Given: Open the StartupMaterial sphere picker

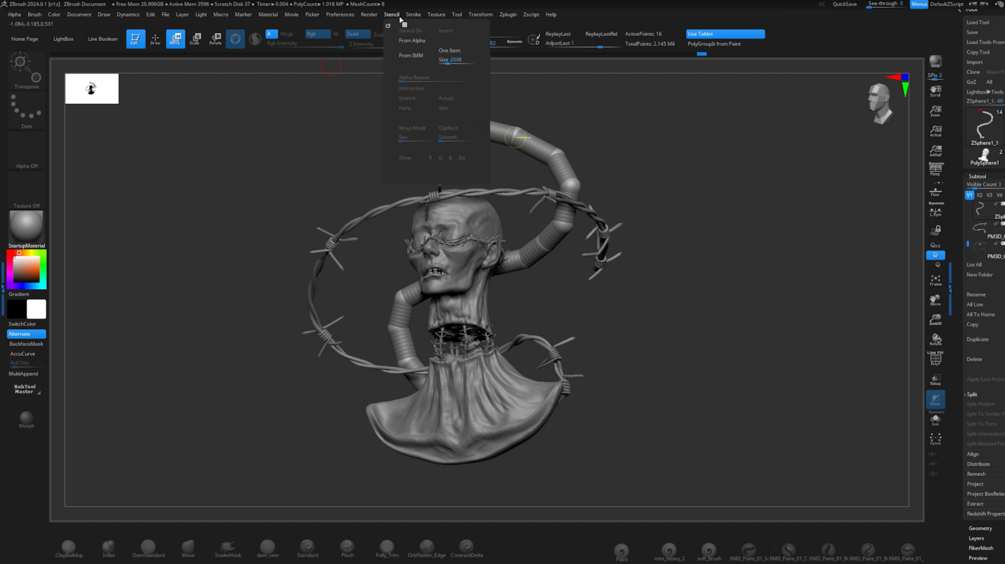Looking at the screenshot, I should tap(26, 226).
